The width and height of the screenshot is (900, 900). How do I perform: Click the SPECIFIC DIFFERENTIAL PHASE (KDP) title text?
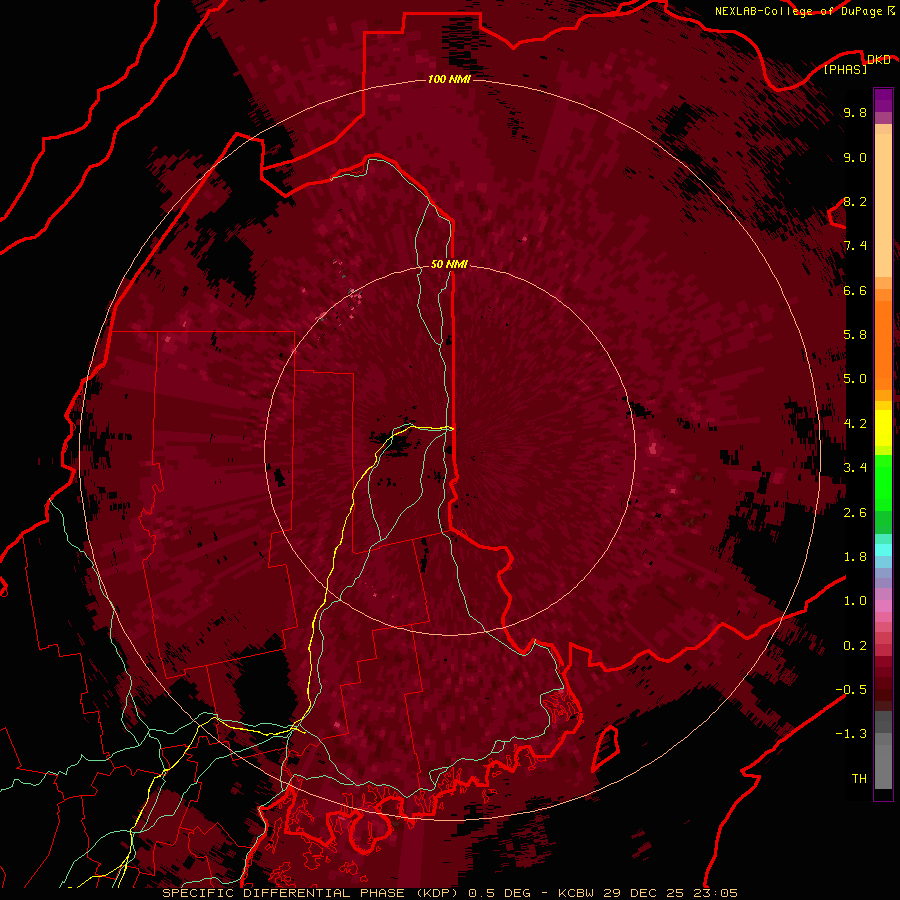[x=312, y=893]
